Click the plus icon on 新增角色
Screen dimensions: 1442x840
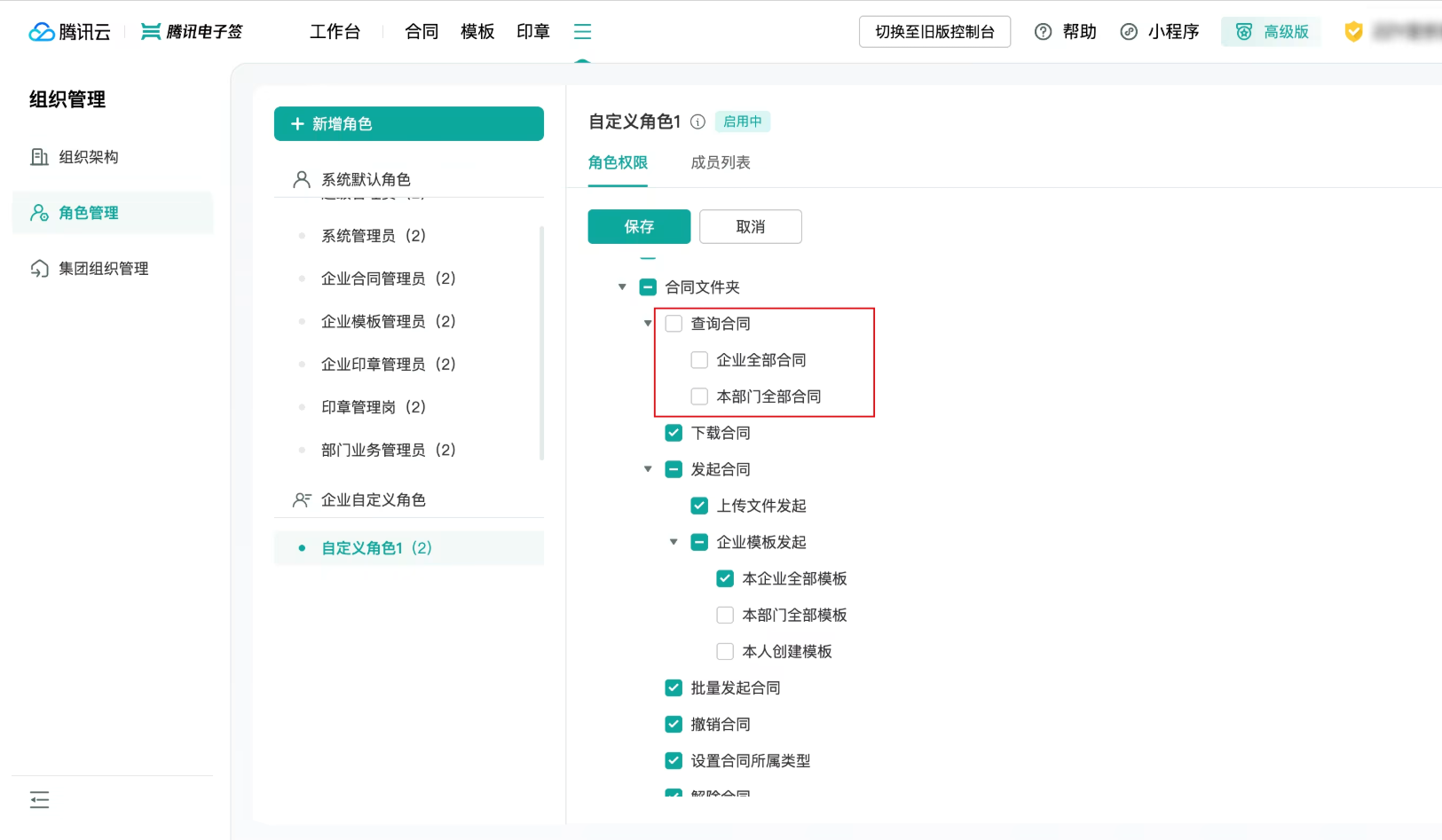297,124
